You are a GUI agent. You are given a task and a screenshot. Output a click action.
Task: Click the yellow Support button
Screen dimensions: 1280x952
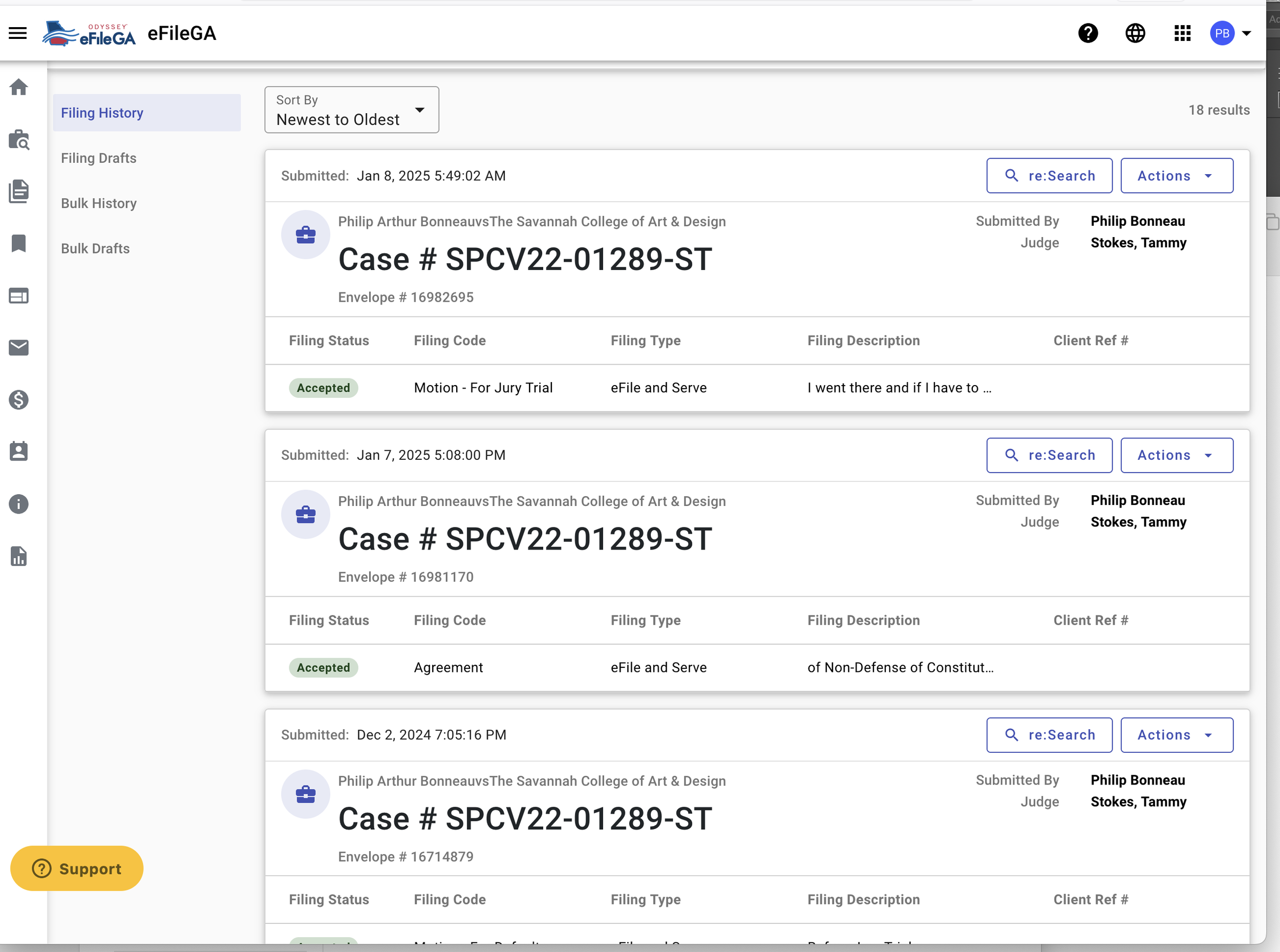(x=77, y=869)
